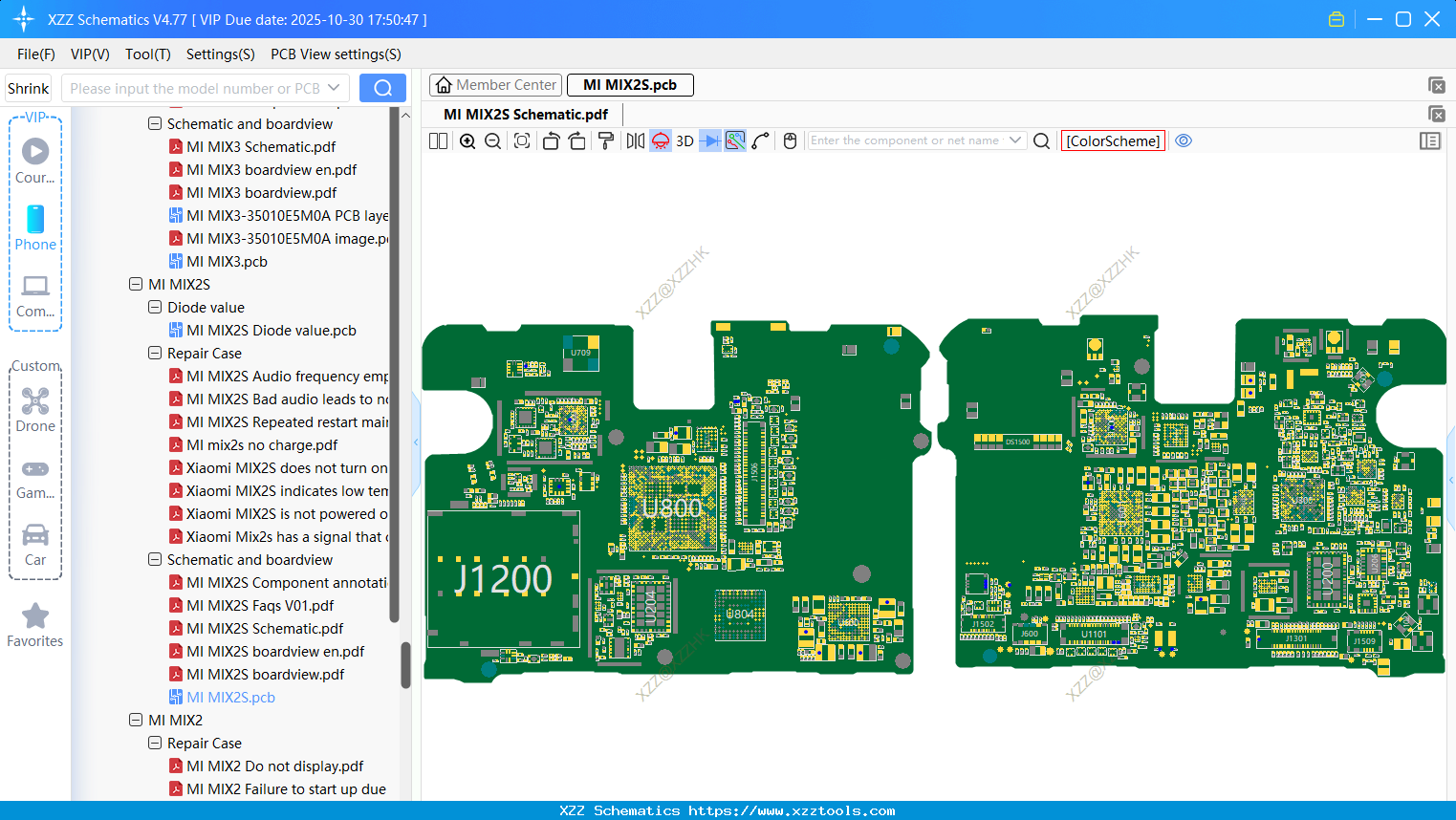The image size is (1456, 820).
Task: Click the Shrink button
Action: pos(28,88)
